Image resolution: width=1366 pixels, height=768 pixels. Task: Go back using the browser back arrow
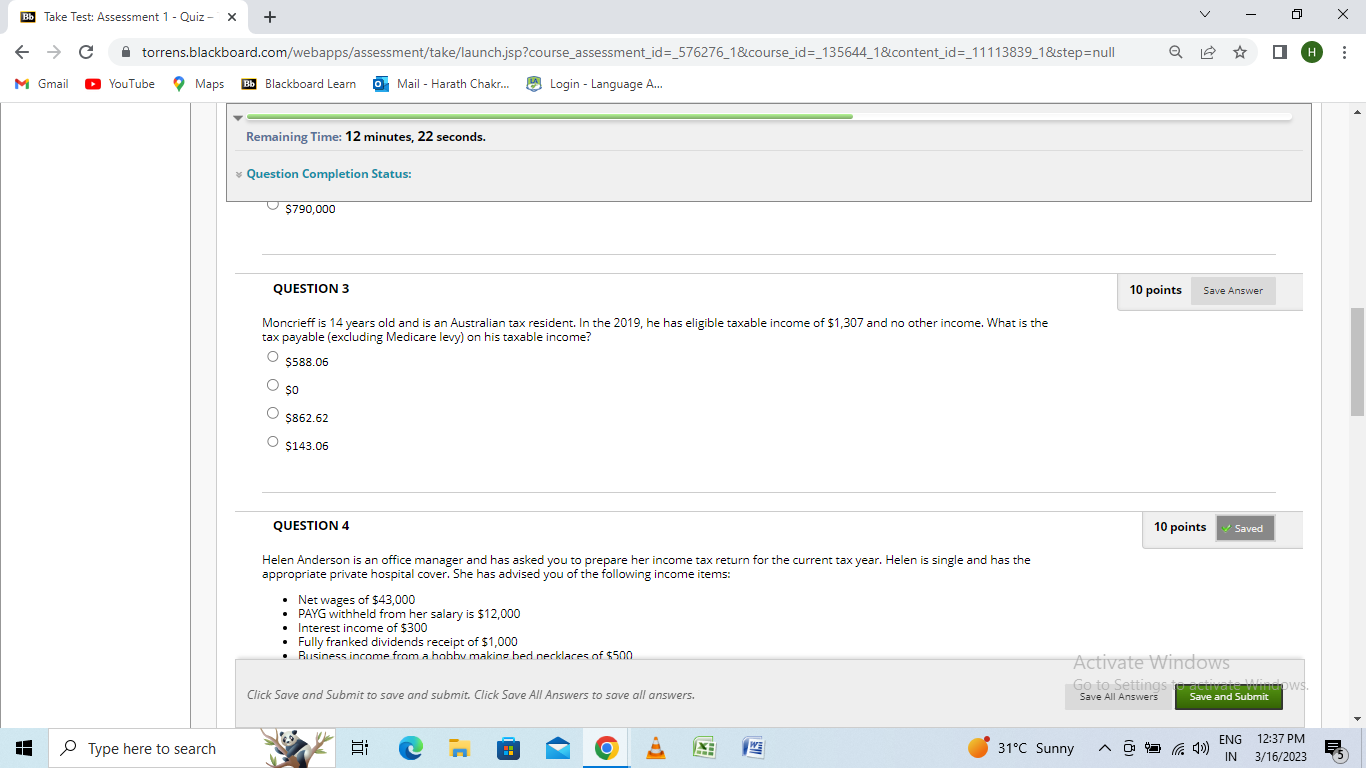coord(22,52)
